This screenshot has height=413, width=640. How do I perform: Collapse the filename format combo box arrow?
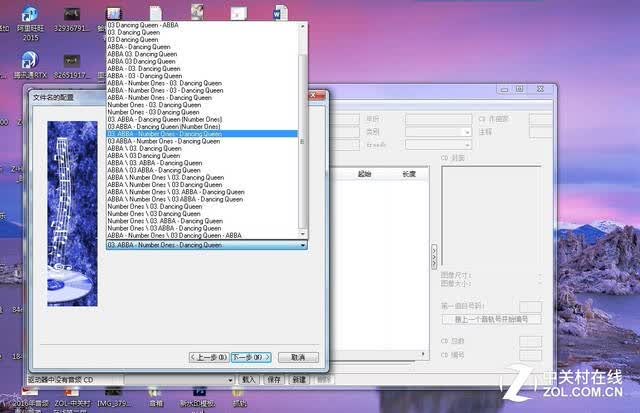(x=303, y=245)
